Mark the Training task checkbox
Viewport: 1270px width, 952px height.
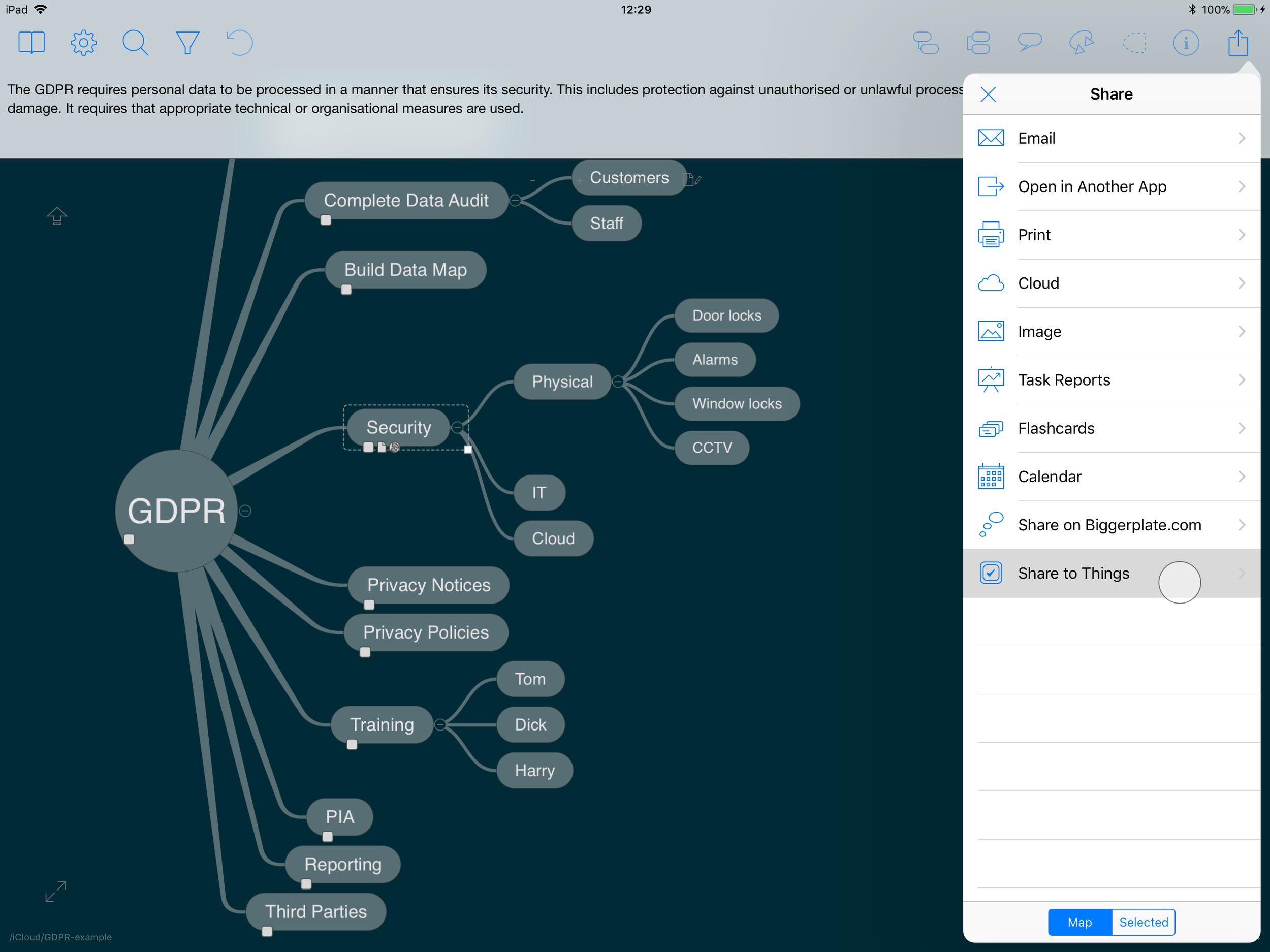[352, 745]
